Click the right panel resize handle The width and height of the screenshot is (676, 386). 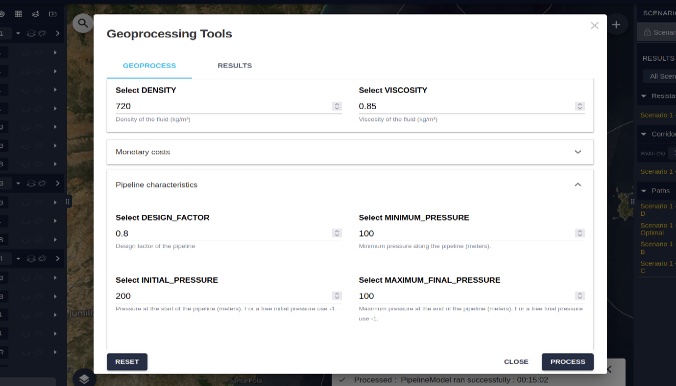(632, 201)
